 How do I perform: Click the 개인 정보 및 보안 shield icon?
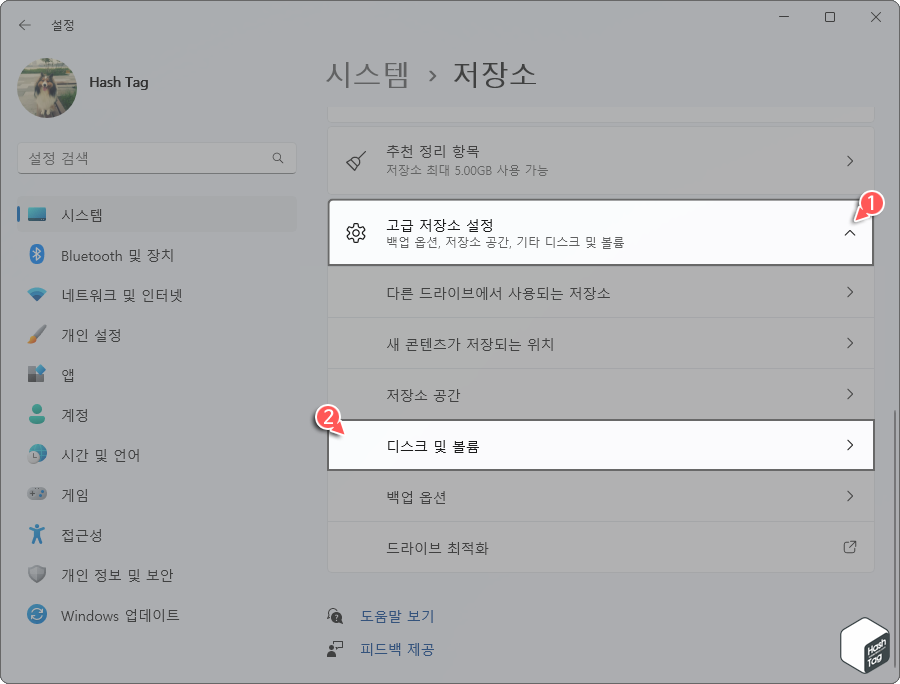pos(37,575)
